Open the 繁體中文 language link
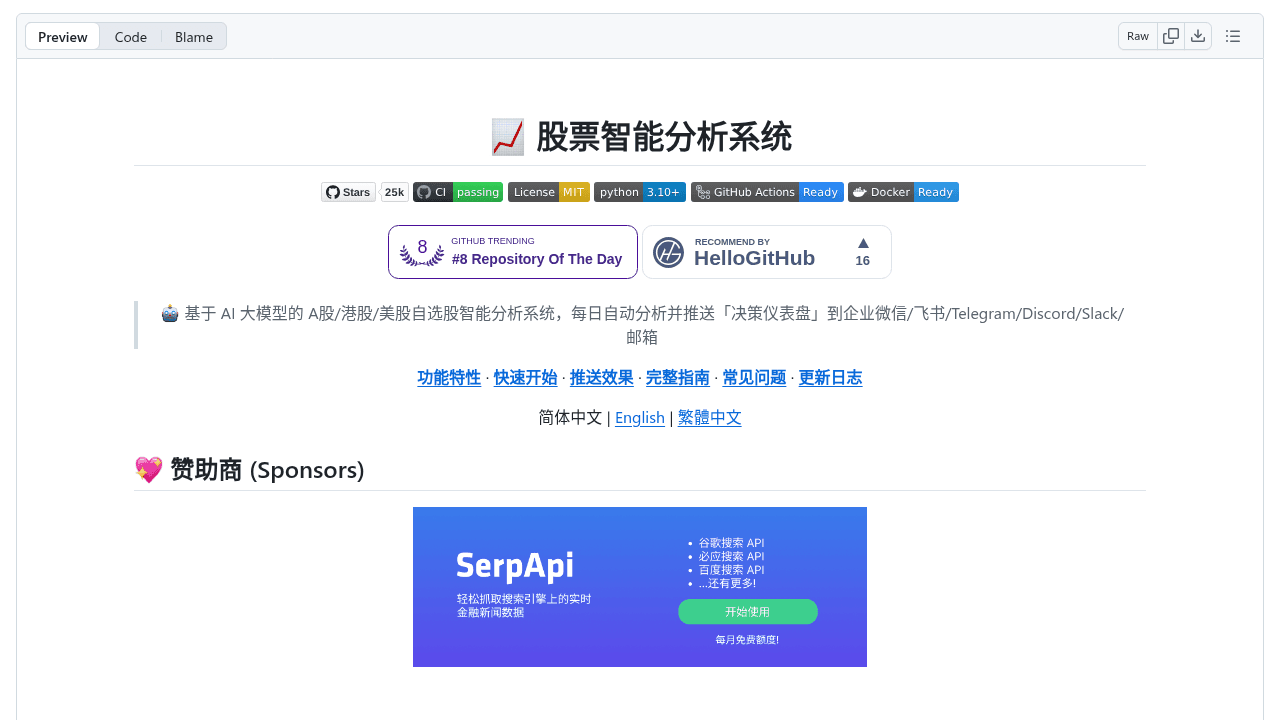 click(710, 418)
